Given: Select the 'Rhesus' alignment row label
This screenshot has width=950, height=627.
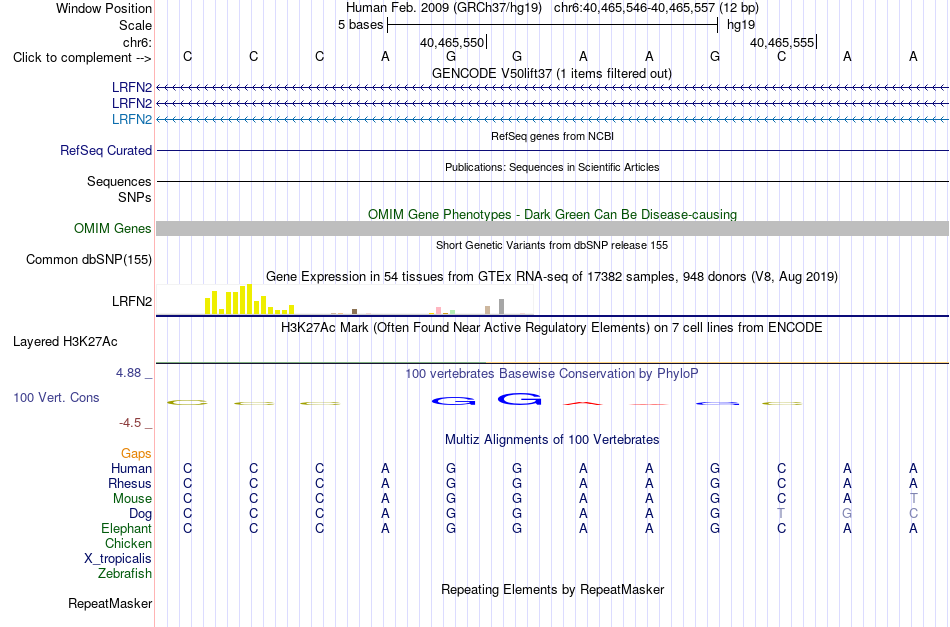Looking at the screenshot, I should pyautogui.click(x=130, y=483).
